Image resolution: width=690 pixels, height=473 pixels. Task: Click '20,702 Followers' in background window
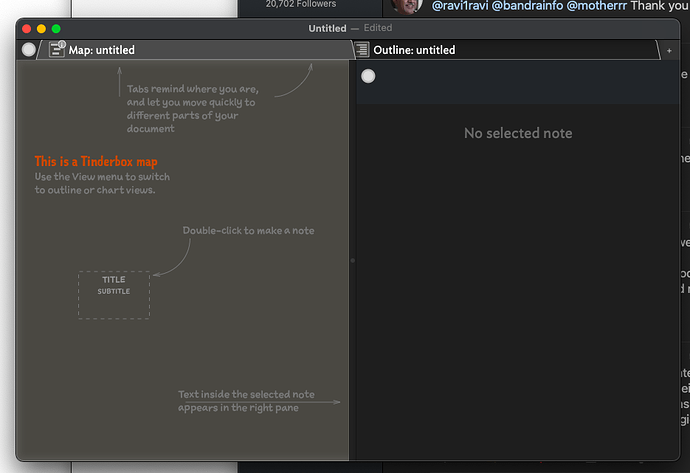coord(301,4)
